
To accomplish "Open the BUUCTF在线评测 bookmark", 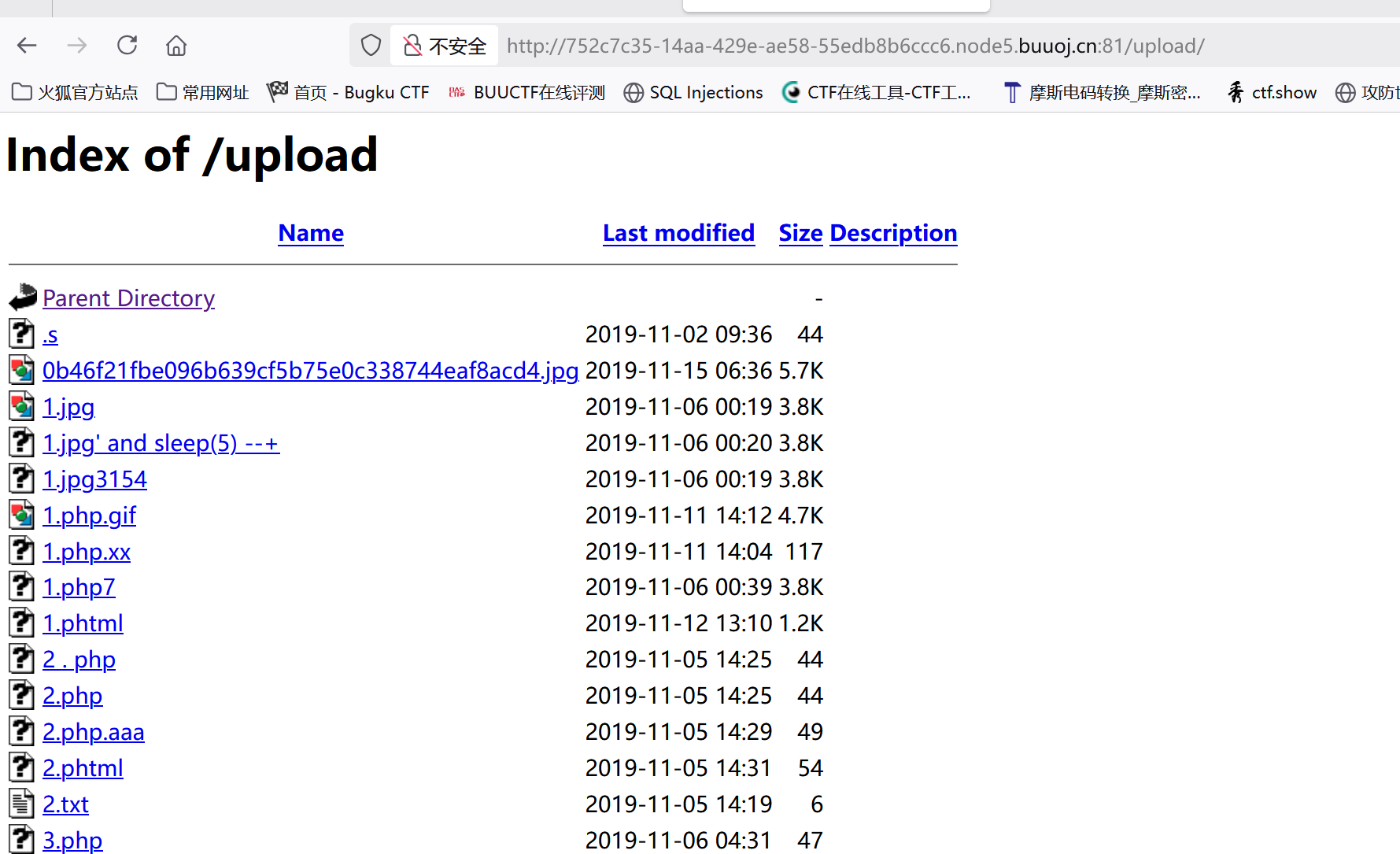I will click(x=526, y=93).
